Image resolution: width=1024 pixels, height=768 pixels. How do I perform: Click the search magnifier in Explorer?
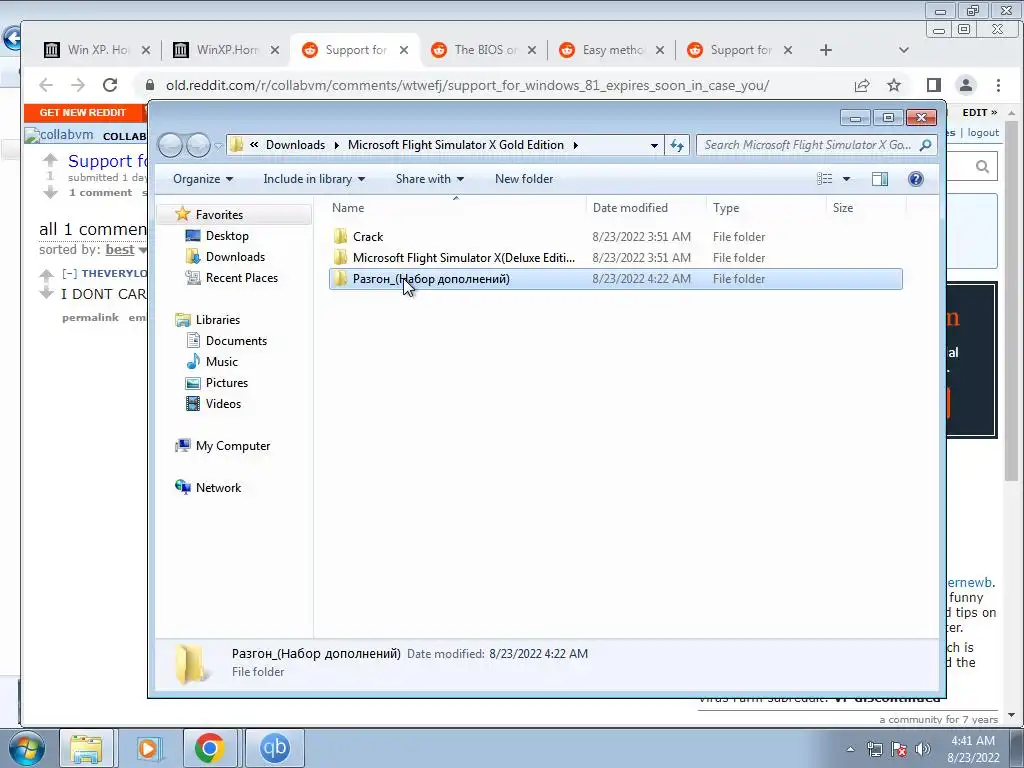[925, 145]
